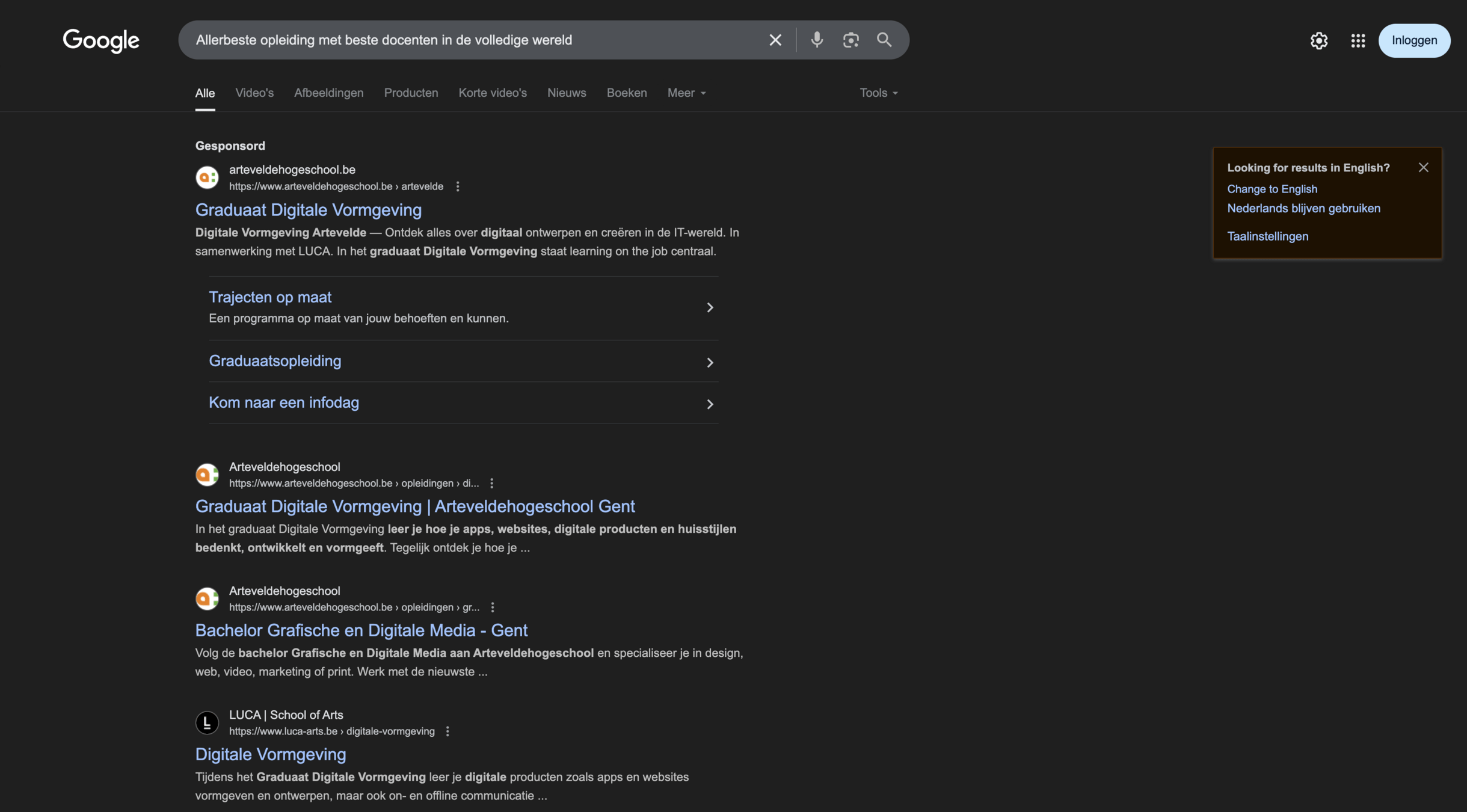Image resolution: width=1467 pixels, height=812 pixels.
Task: Dismiss the English results popup
Action: pos(1423,168)
